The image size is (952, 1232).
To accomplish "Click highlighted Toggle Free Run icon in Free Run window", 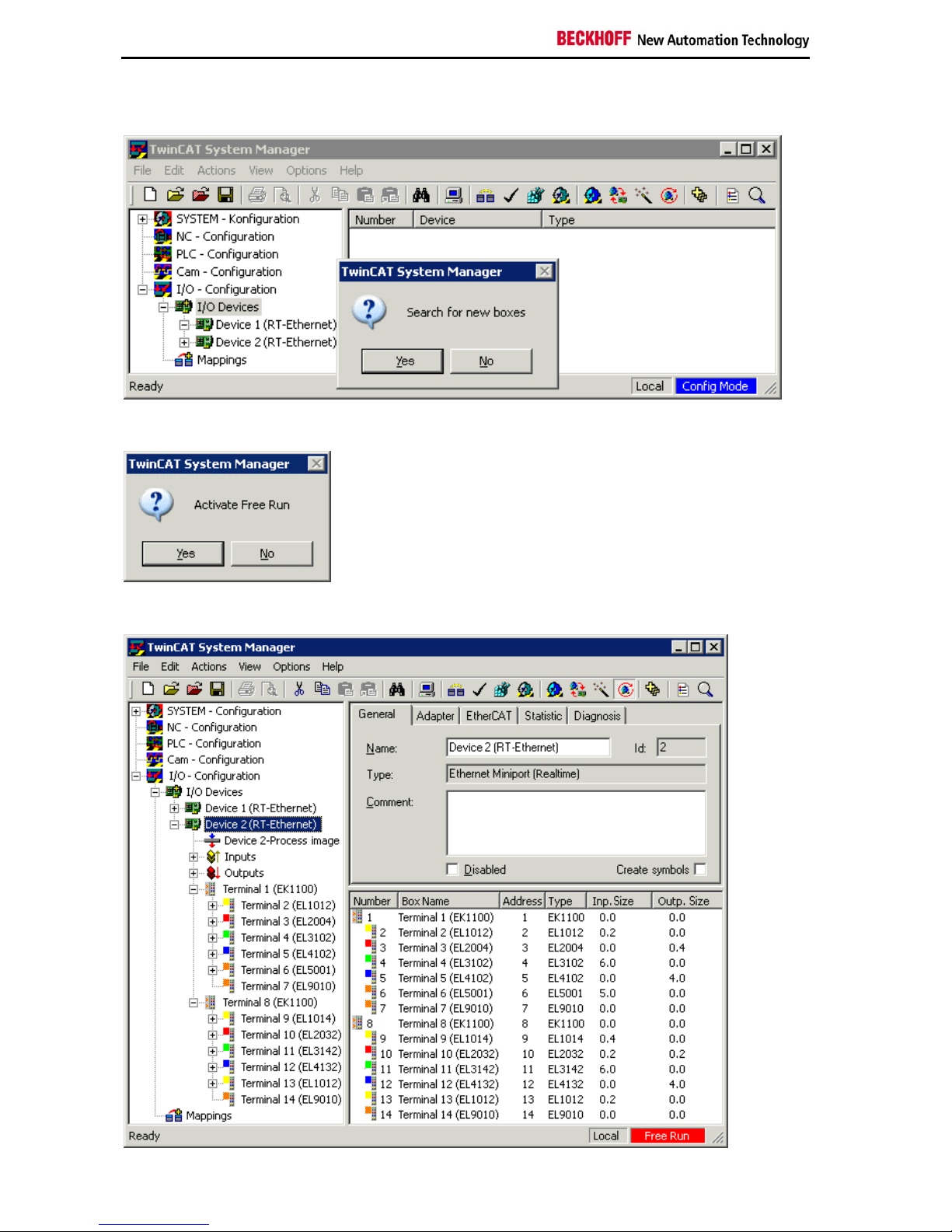I will click(626, 689).
